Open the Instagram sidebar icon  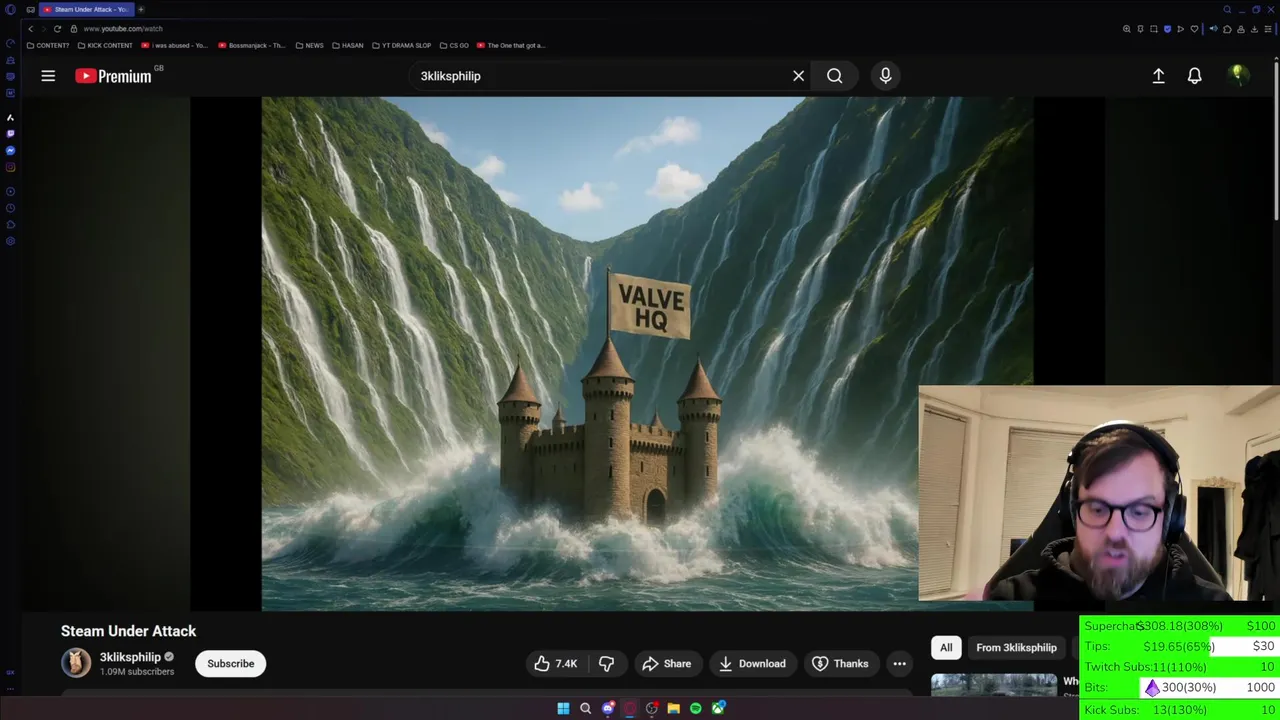pyautogui.click(x=10, y=167)
